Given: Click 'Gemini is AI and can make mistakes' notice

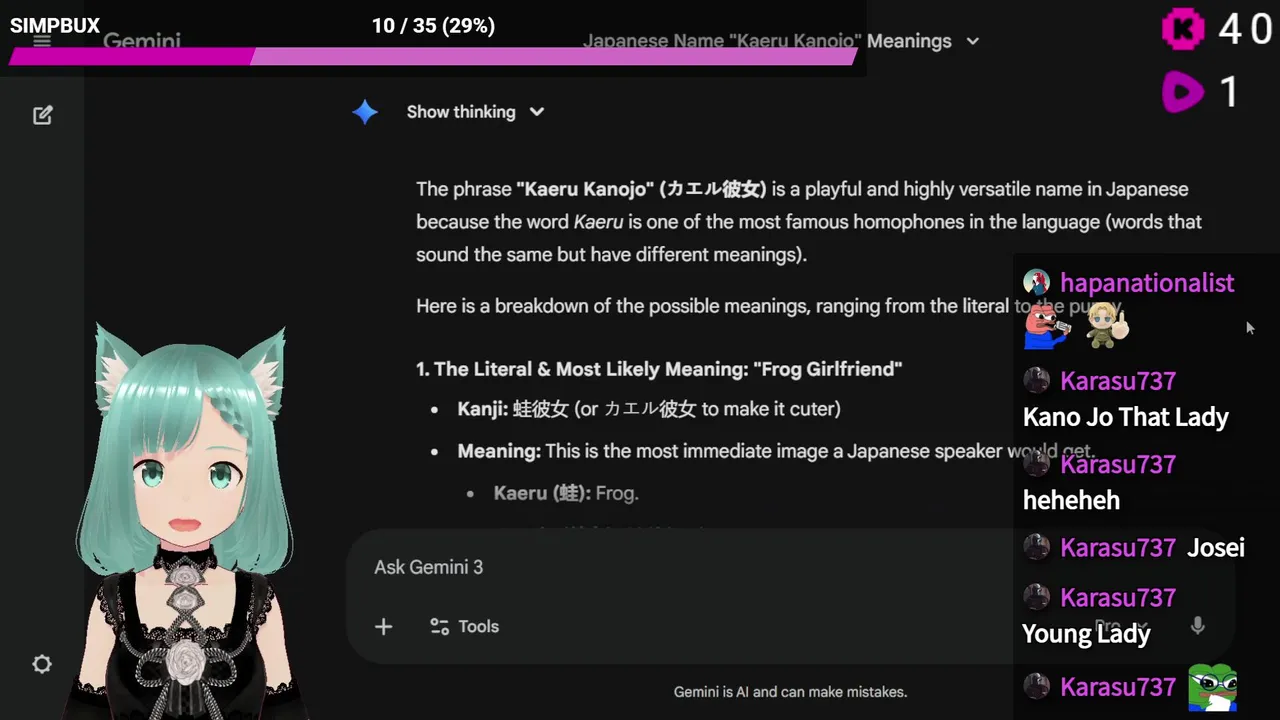Looking at the screenshot, I should 790,691.
